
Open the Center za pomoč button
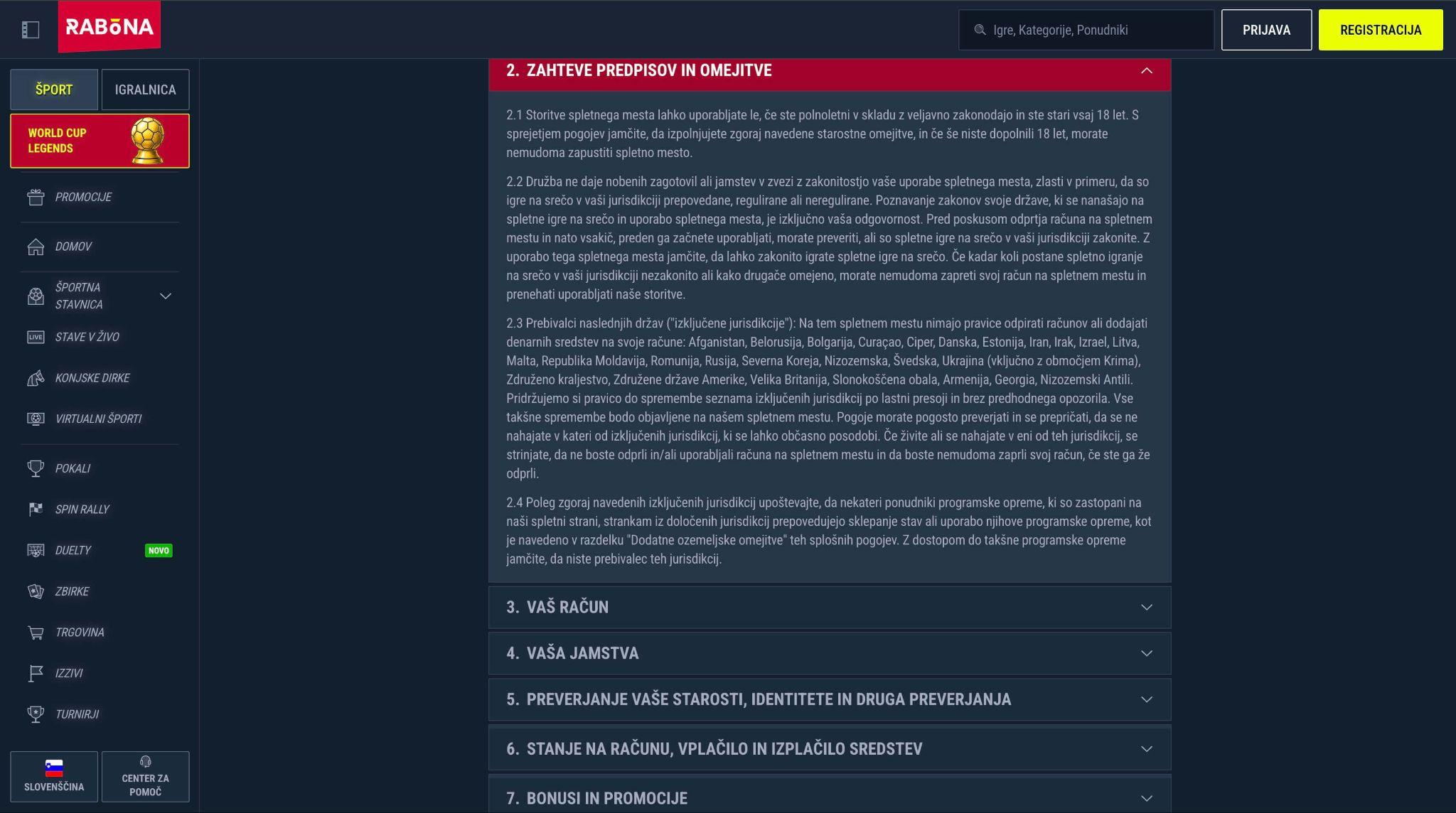click(x=146, y=777)
